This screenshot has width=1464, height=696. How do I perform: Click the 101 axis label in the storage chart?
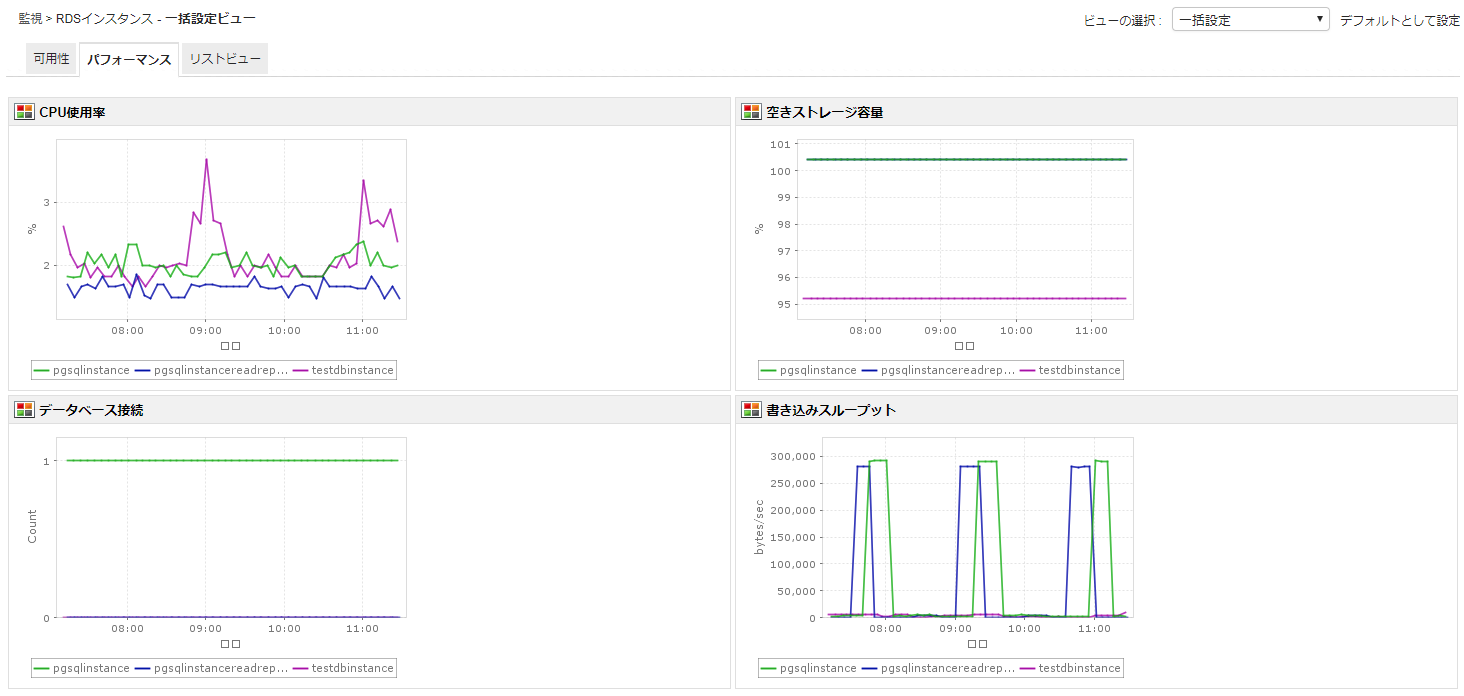point(780,144)
